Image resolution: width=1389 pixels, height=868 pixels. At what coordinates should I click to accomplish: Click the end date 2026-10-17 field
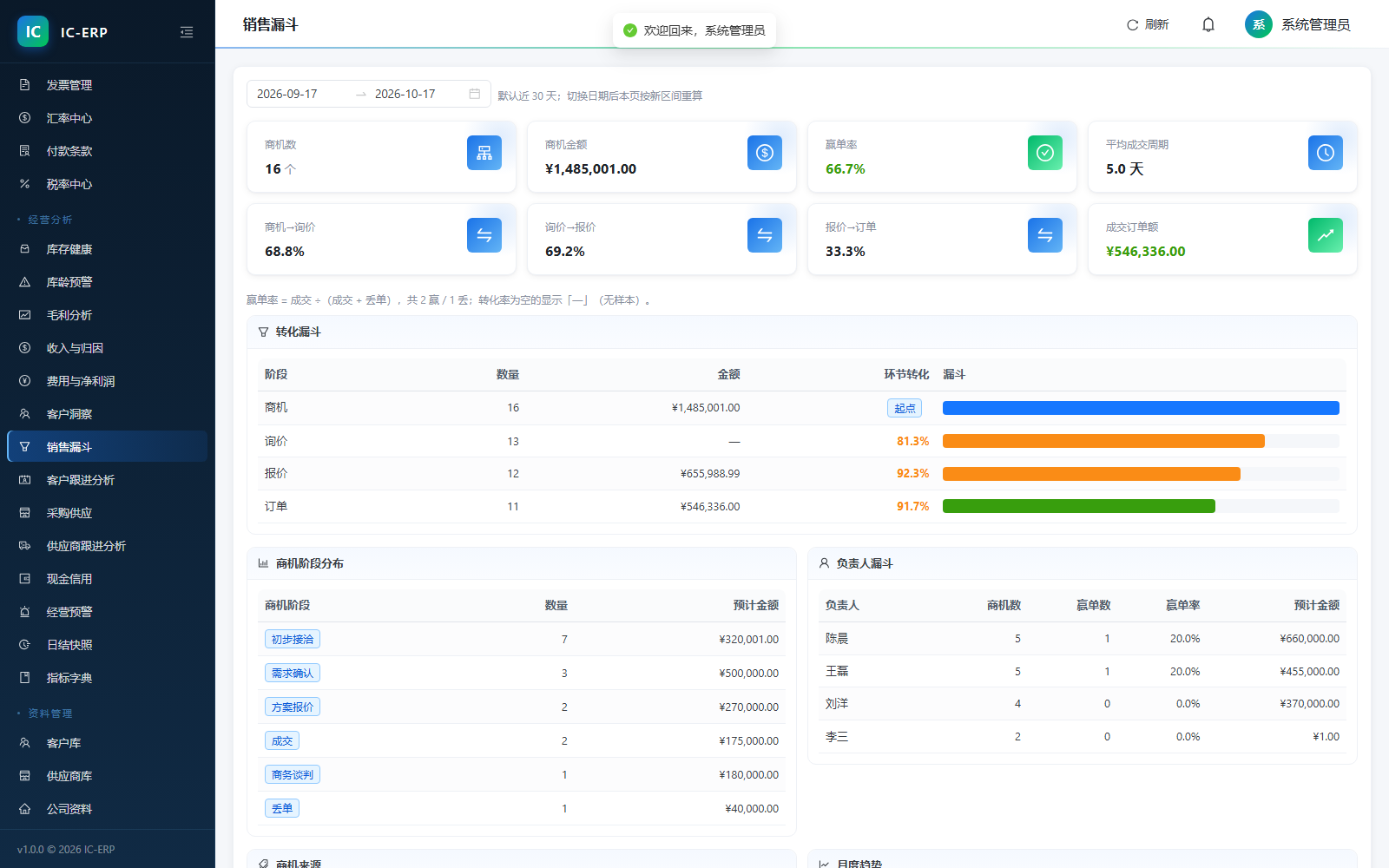(417, 94)
